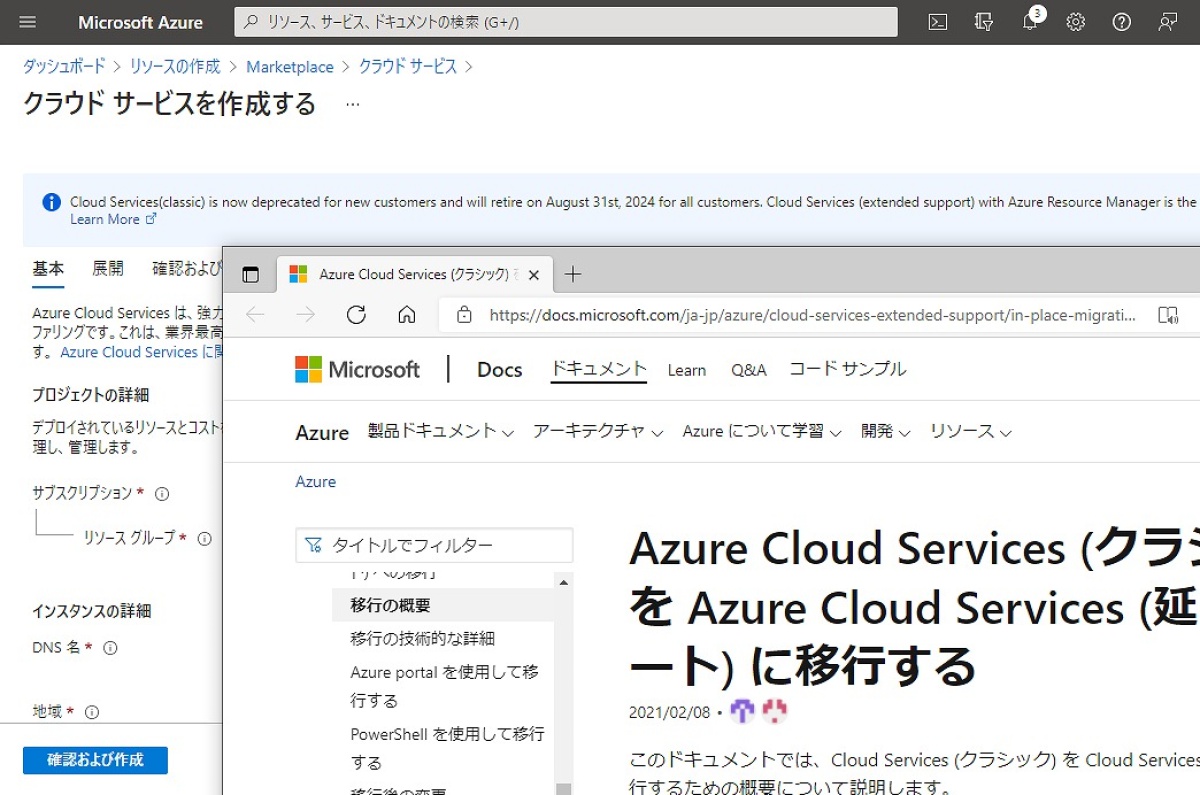Image resolution: width=1200 pixels, height=795 pixels.
Task: Click the site lock icon in the address bar
Action: (x=463, y=315)
